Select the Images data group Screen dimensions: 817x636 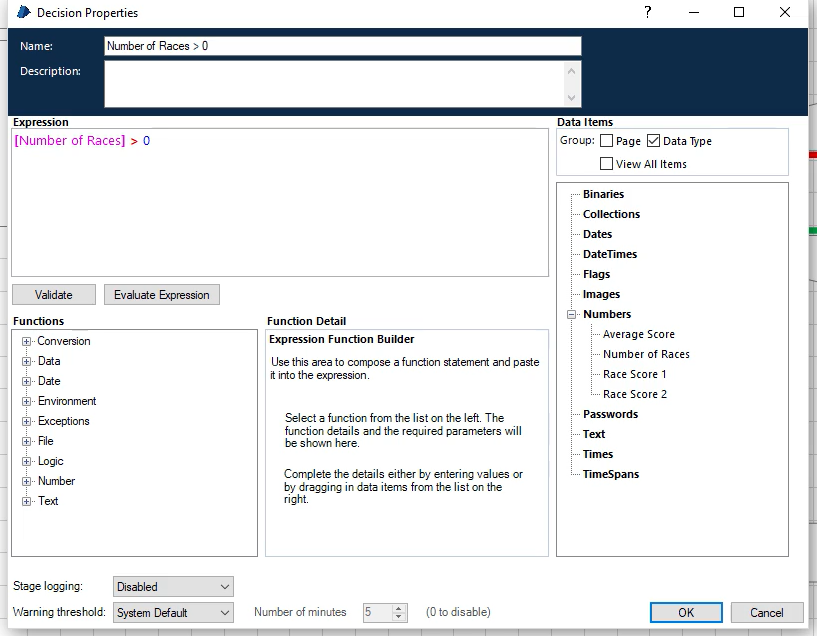[x=601, y=294]
